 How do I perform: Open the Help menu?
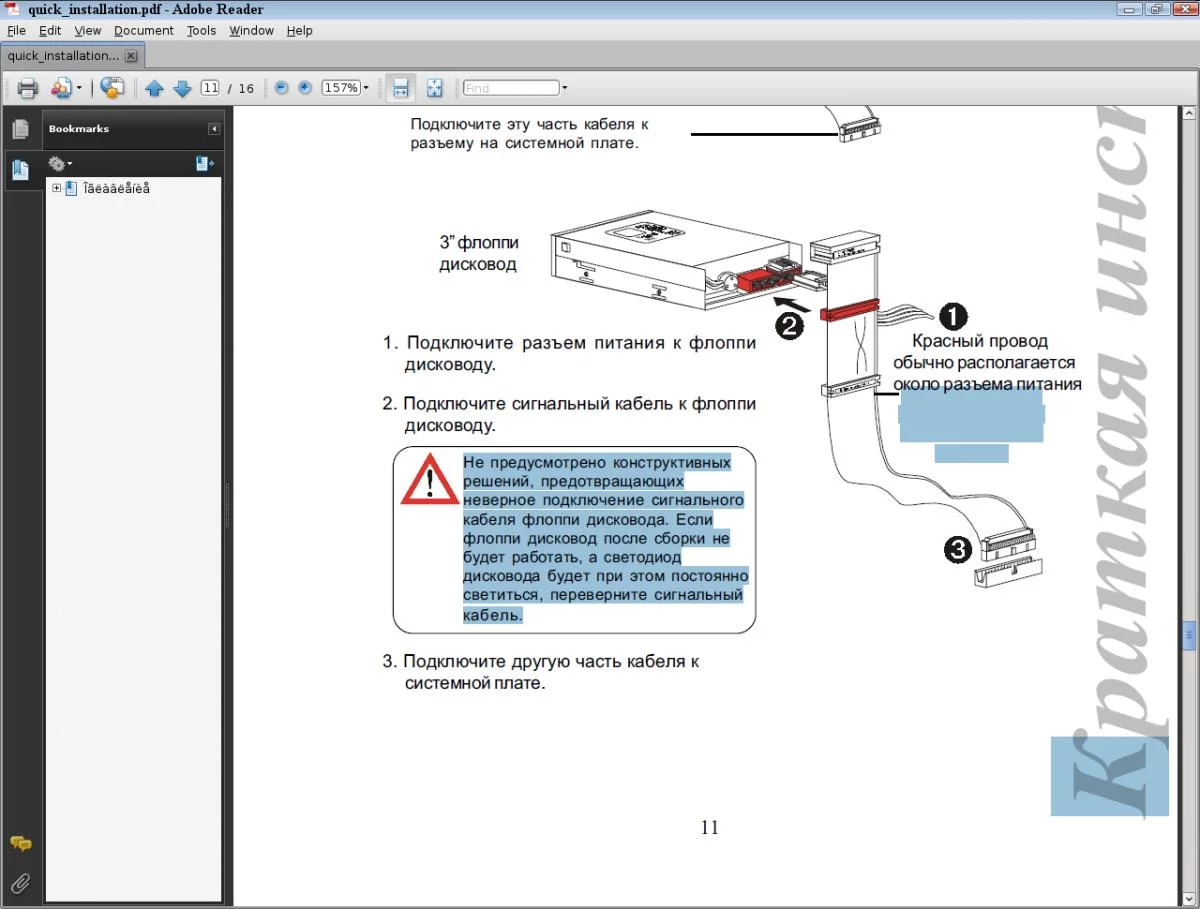(x=300, y=31)
